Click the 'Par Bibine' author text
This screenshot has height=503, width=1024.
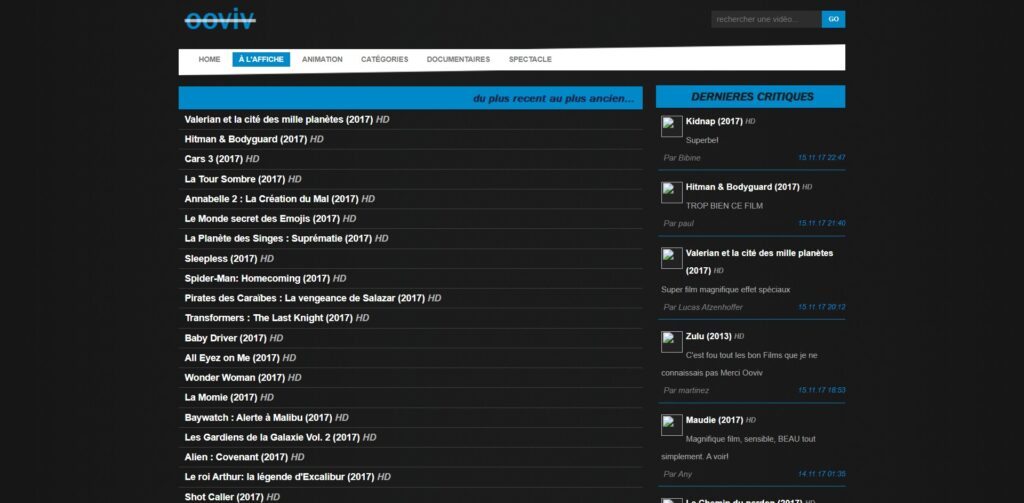[x=682, y=158]
